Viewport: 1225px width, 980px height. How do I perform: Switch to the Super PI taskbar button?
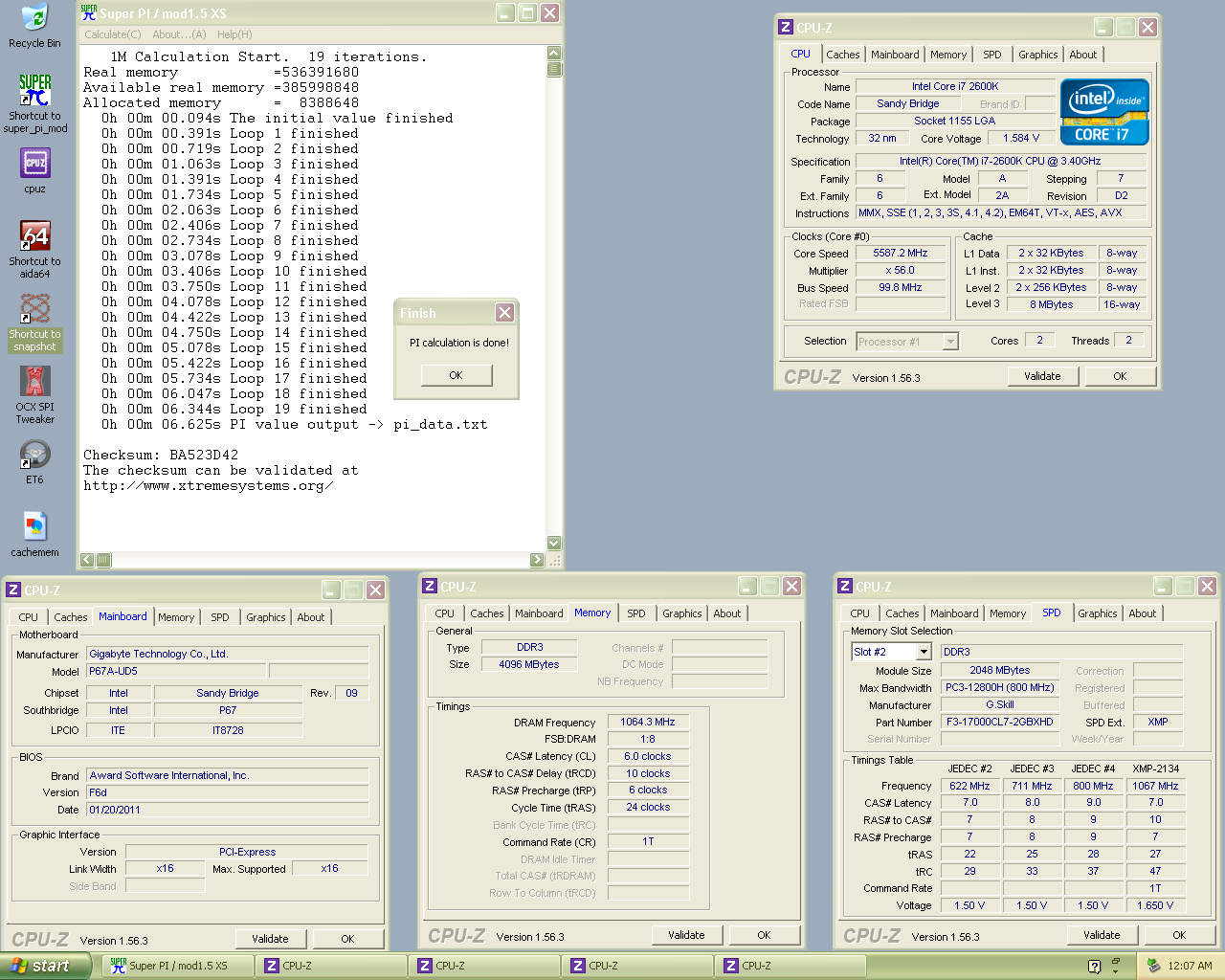(178, 967)
